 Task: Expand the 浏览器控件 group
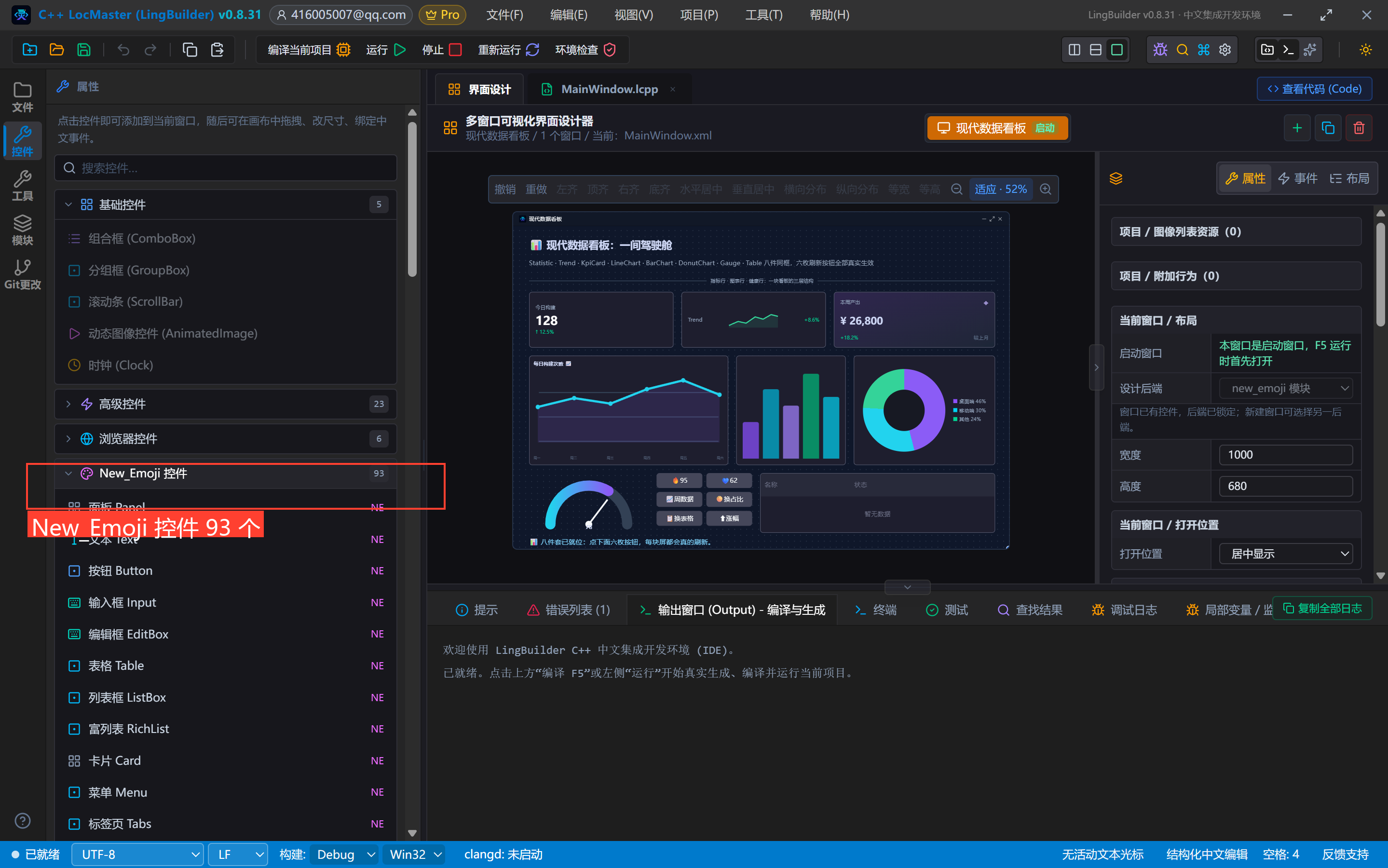[x=226, y=439]
